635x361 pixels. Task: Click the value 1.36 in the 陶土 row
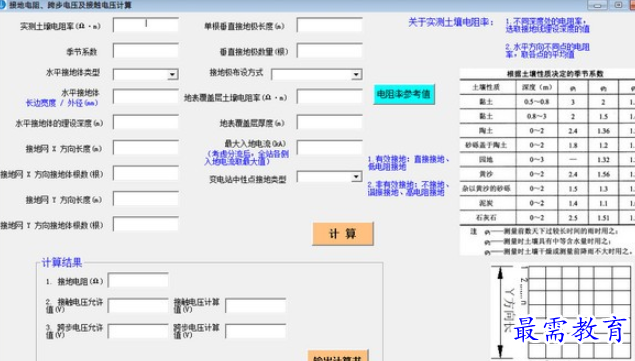tap(603, 131)
